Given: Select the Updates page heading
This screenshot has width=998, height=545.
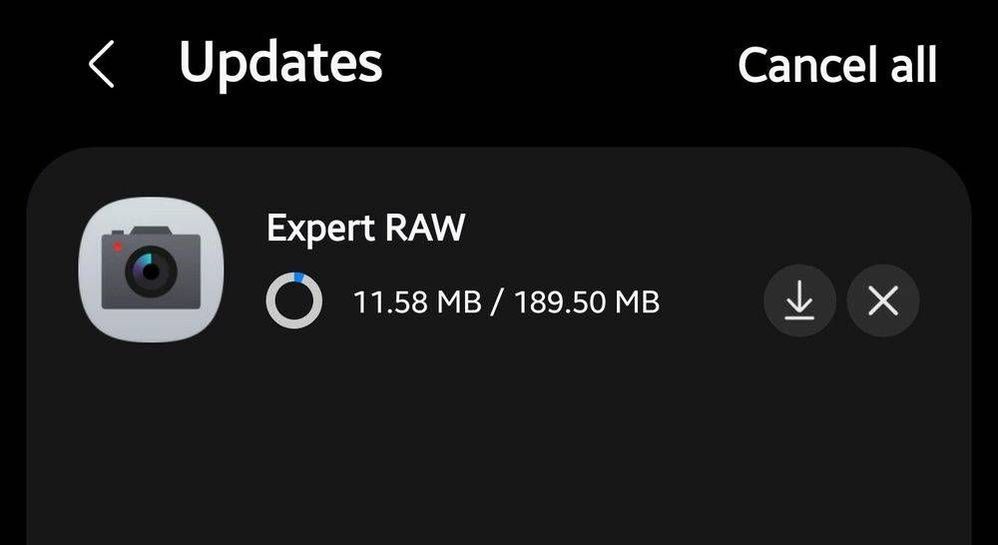Looking at the screenshot, I should [x=281, y=62].
